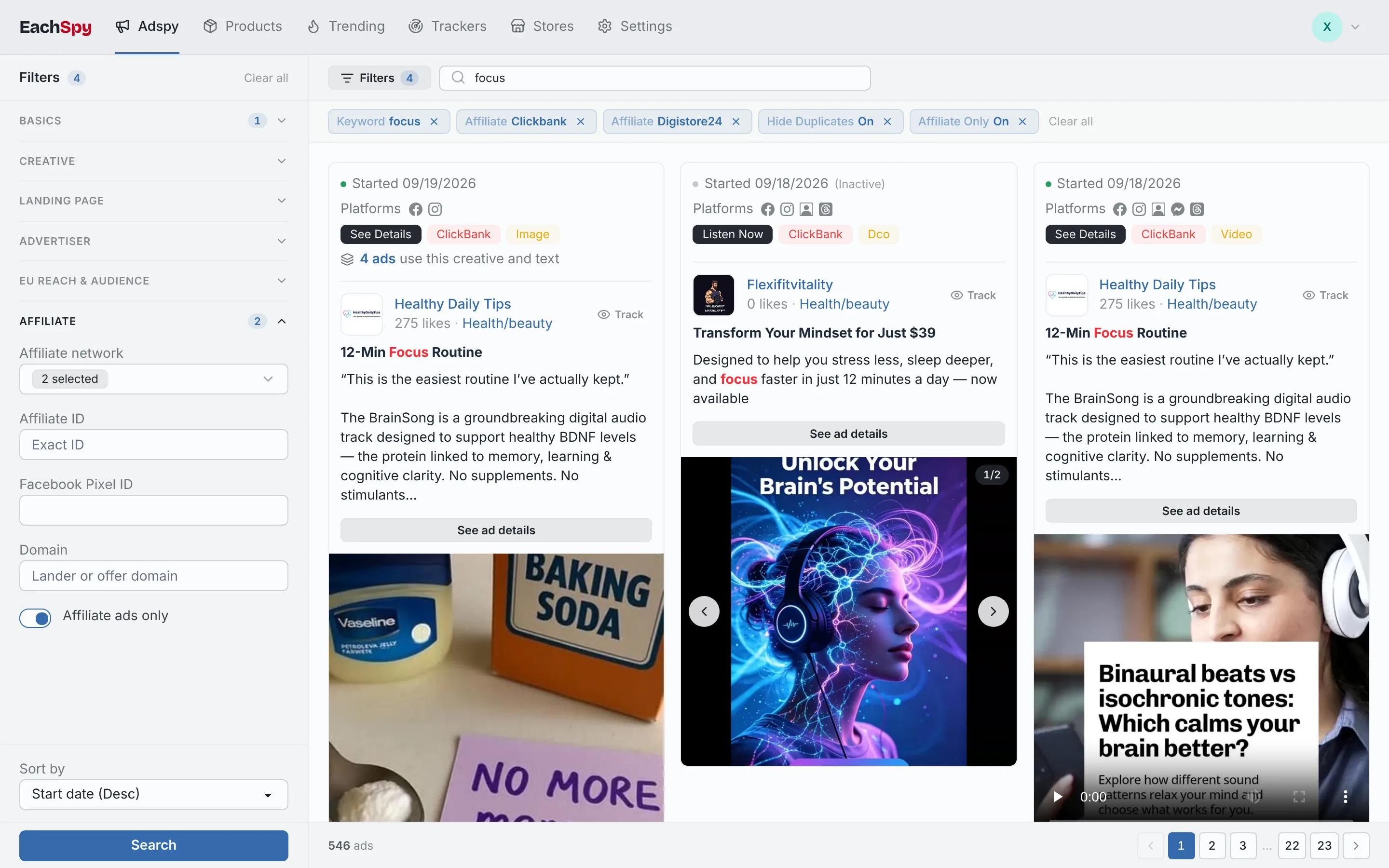Open the video more options menu
Screen dimensions: 1389x868
(x=1346, y=796)
